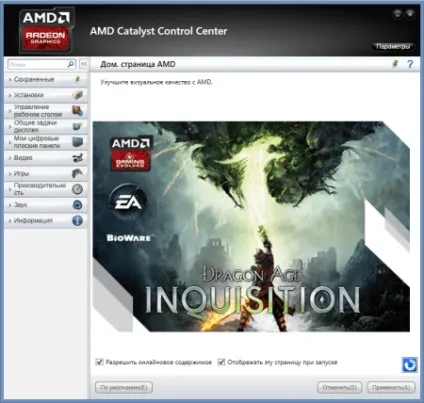Expand the Игры section
This screenshot has height=403, width=424.
(x=46, y=173)
